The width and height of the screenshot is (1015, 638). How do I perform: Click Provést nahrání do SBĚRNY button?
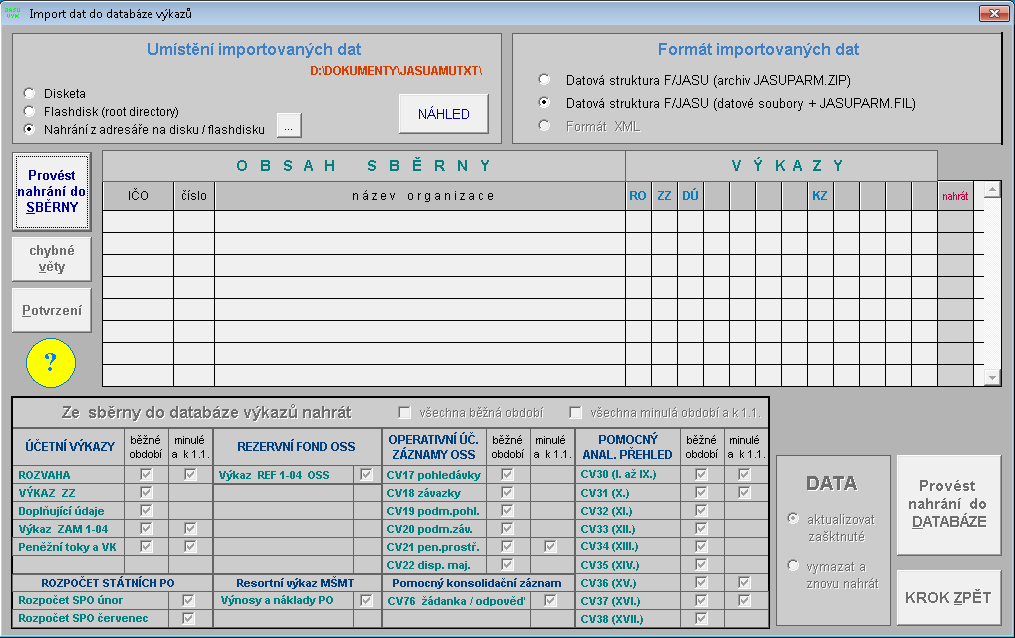tap(51, 192)
